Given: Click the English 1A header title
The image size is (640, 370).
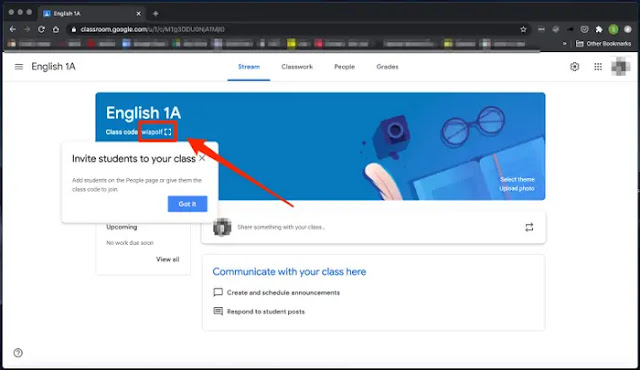Looking at the screenshot, I should 53,66.
